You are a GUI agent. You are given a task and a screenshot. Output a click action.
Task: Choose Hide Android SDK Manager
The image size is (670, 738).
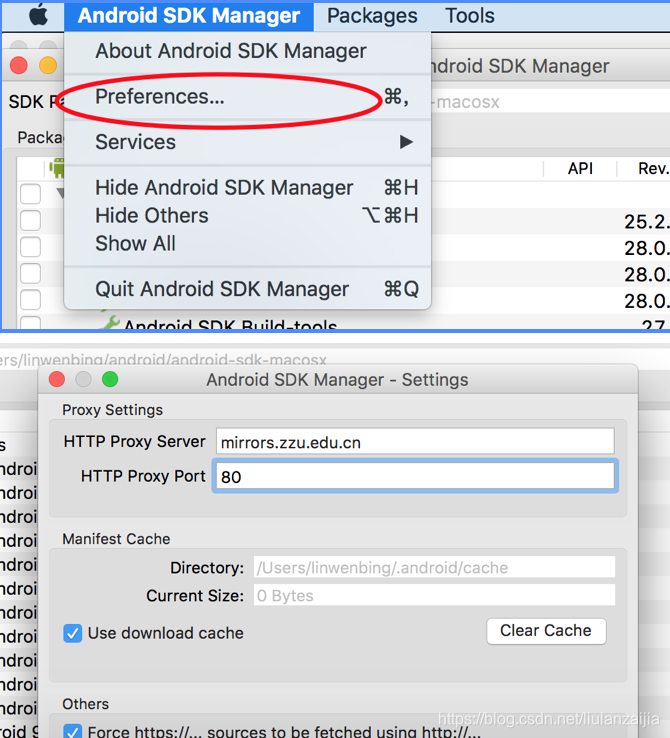tap(247, 187)
